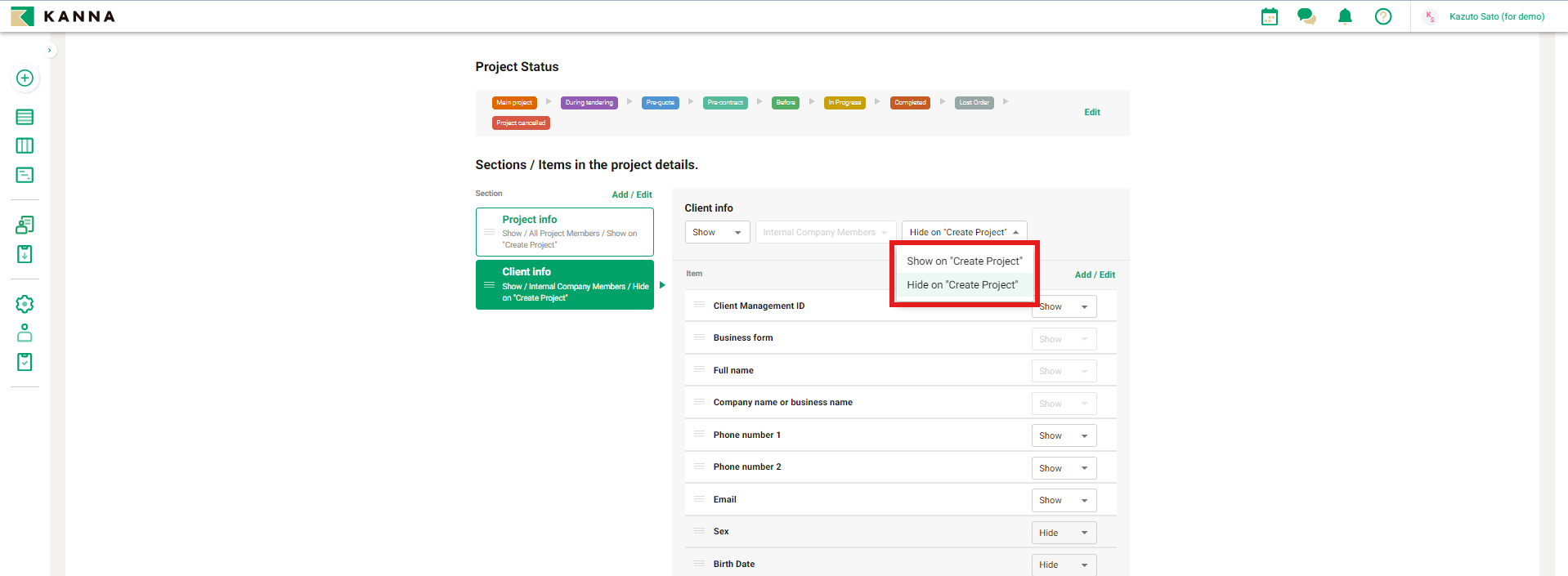The height and width of the screenshot is (576, 1568).
Task: Click the notification bell icon
Action: tap(1345, 16)
